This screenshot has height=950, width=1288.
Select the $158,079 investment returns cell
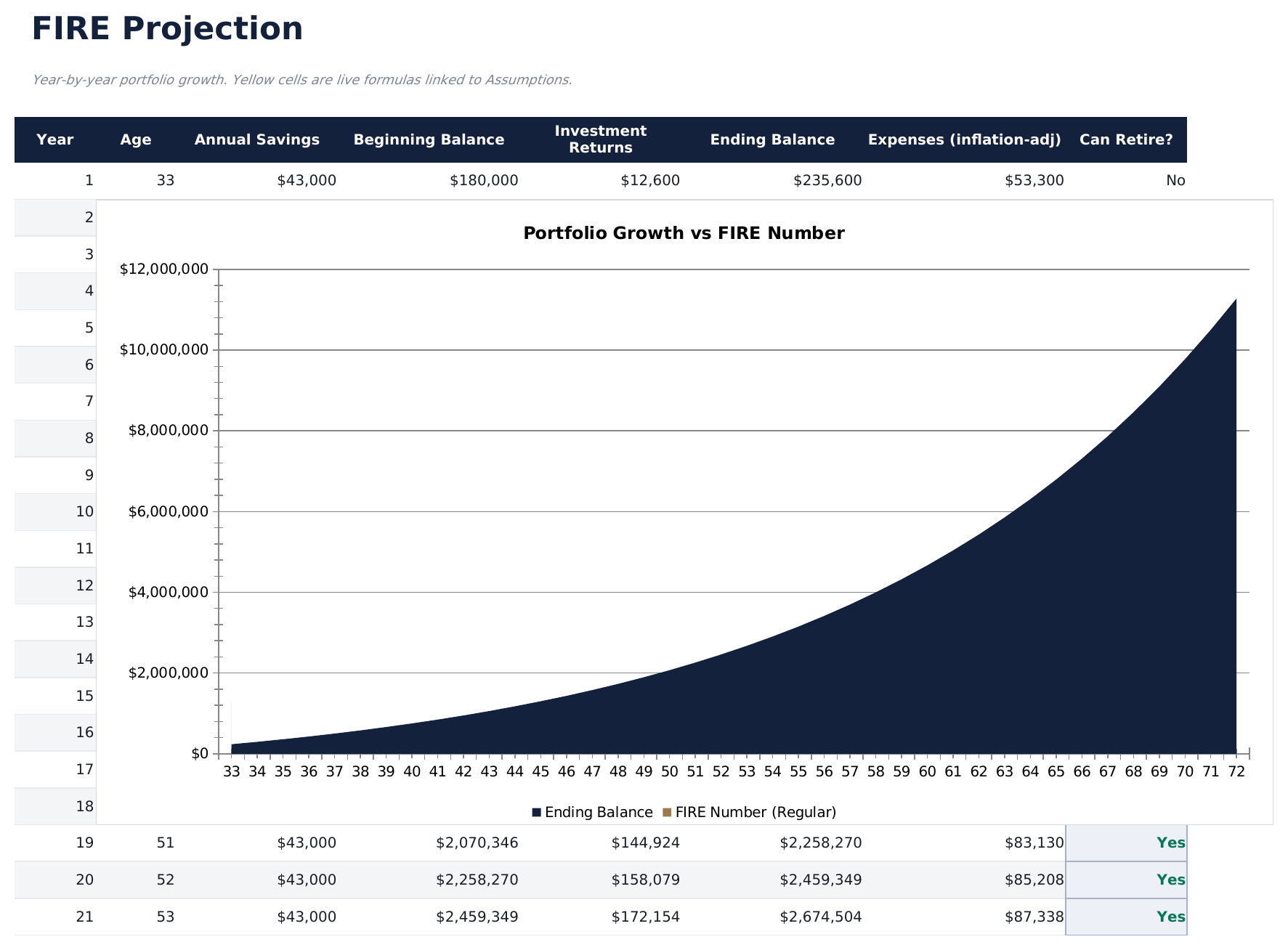click(645, 880)
